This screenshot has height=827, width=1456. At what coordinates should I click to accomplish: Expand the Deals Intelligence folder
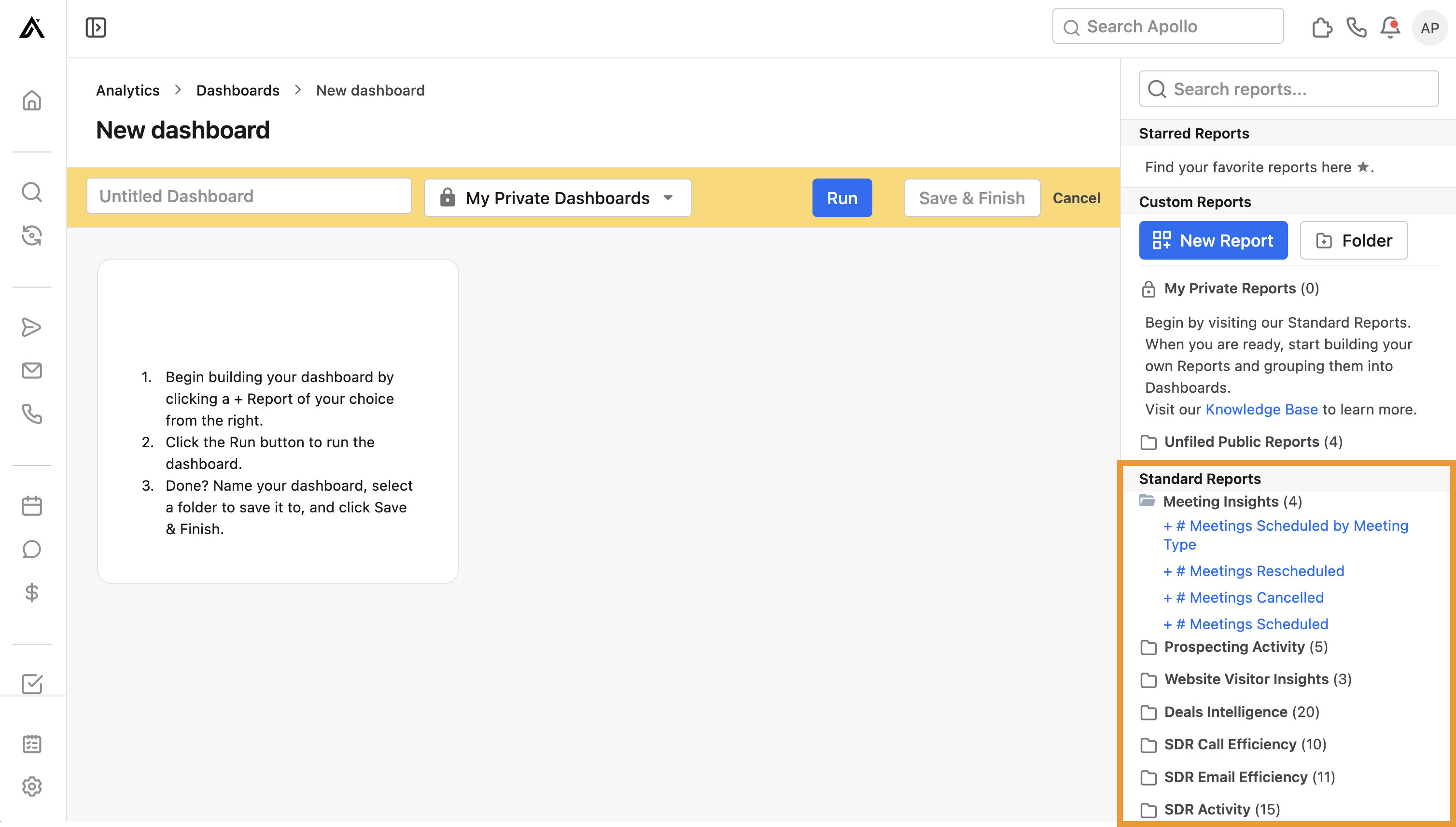point(1230,712)
